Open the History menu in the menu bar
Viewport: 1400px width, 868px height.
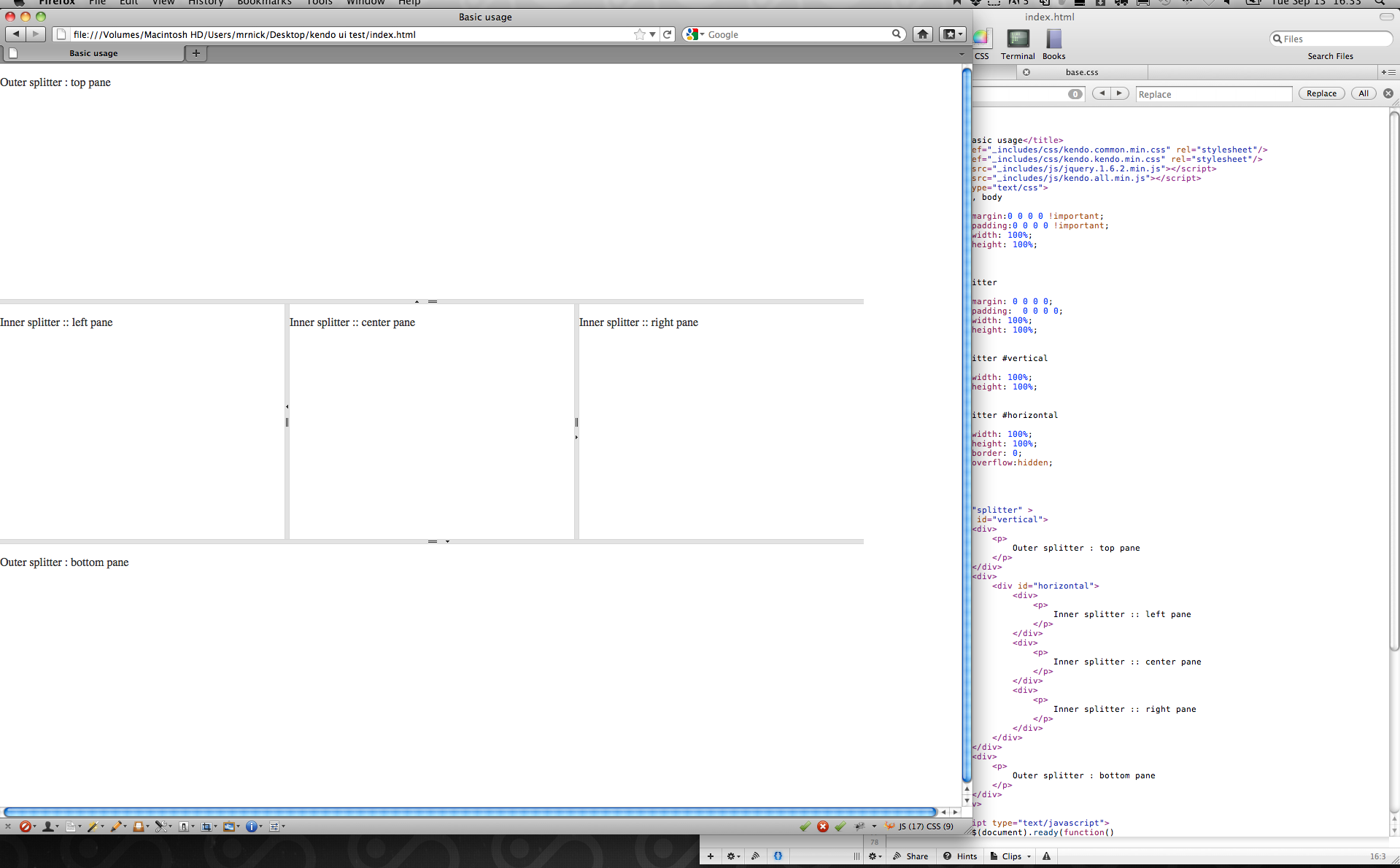point(206,3)
